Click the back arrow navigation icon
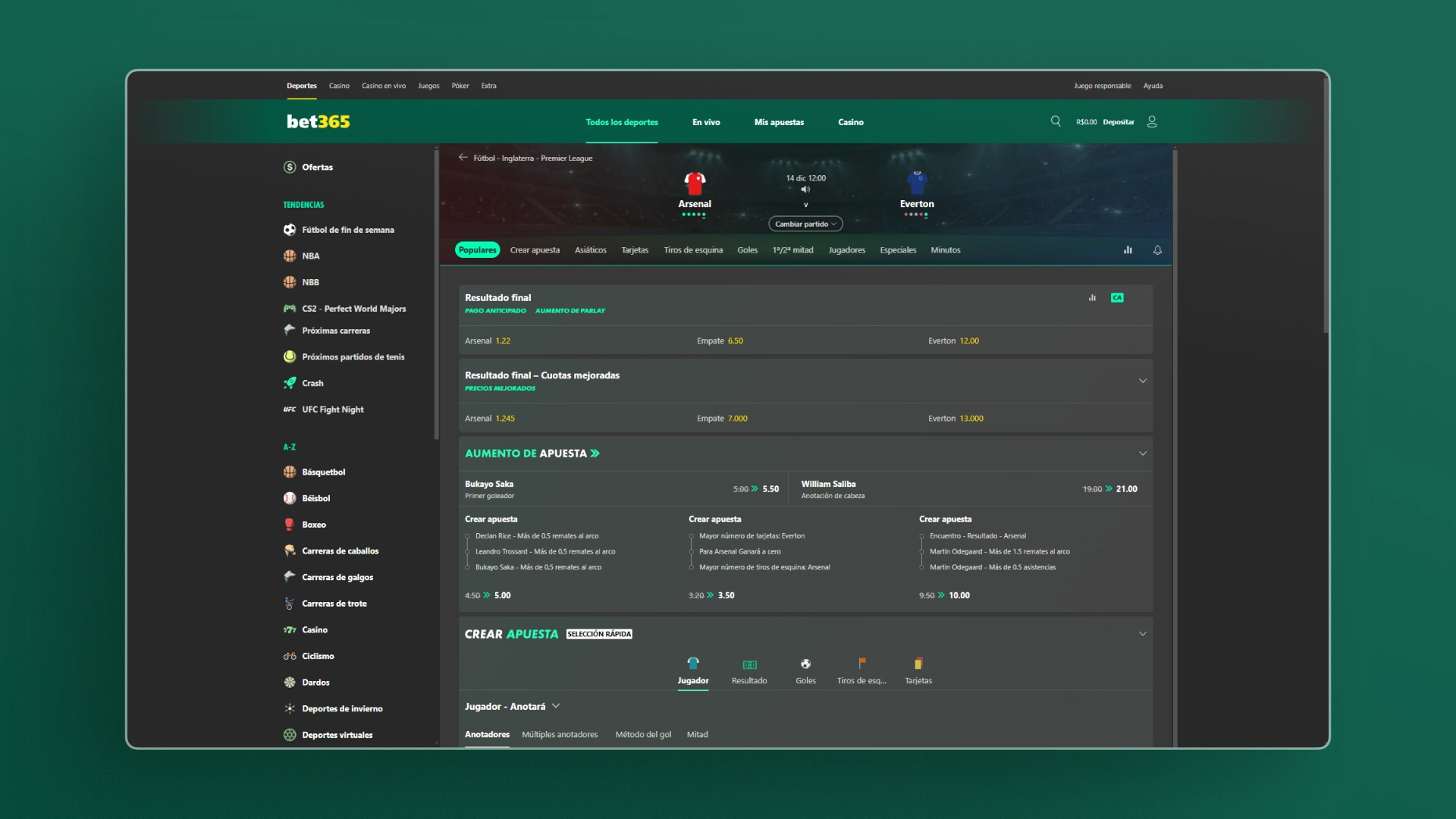This screenshot has height=819, width=1456. point(462,157)
